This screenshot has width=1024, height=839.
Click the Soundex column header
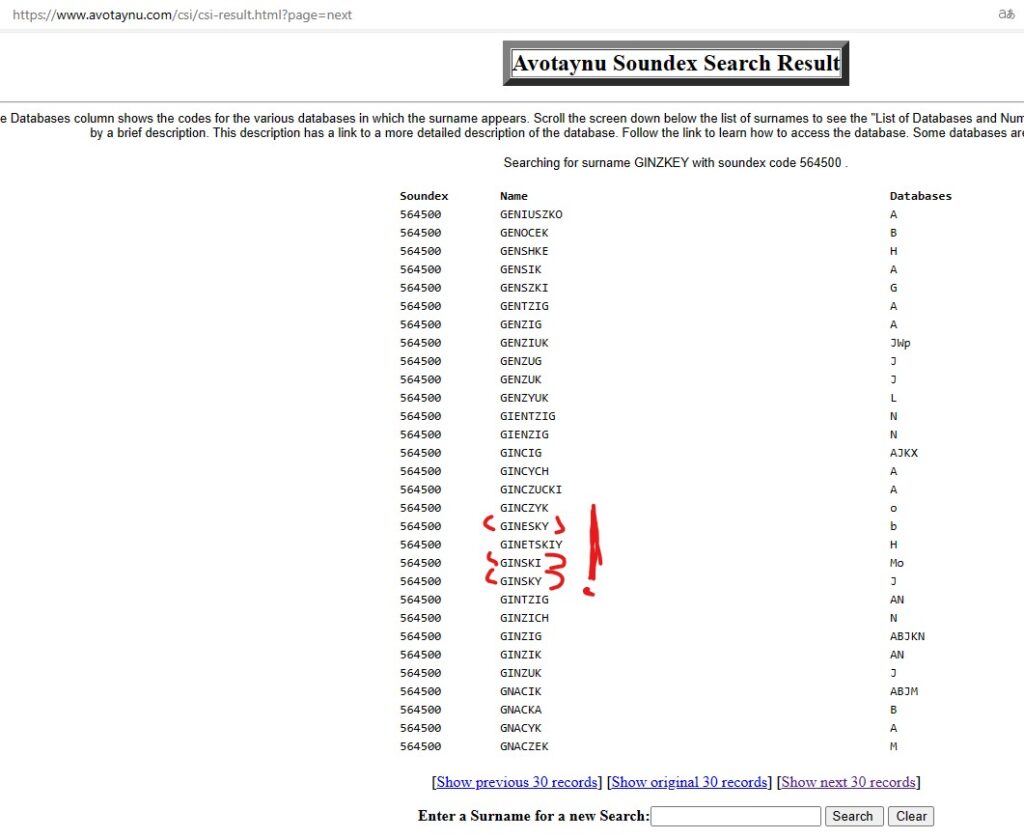424,196
